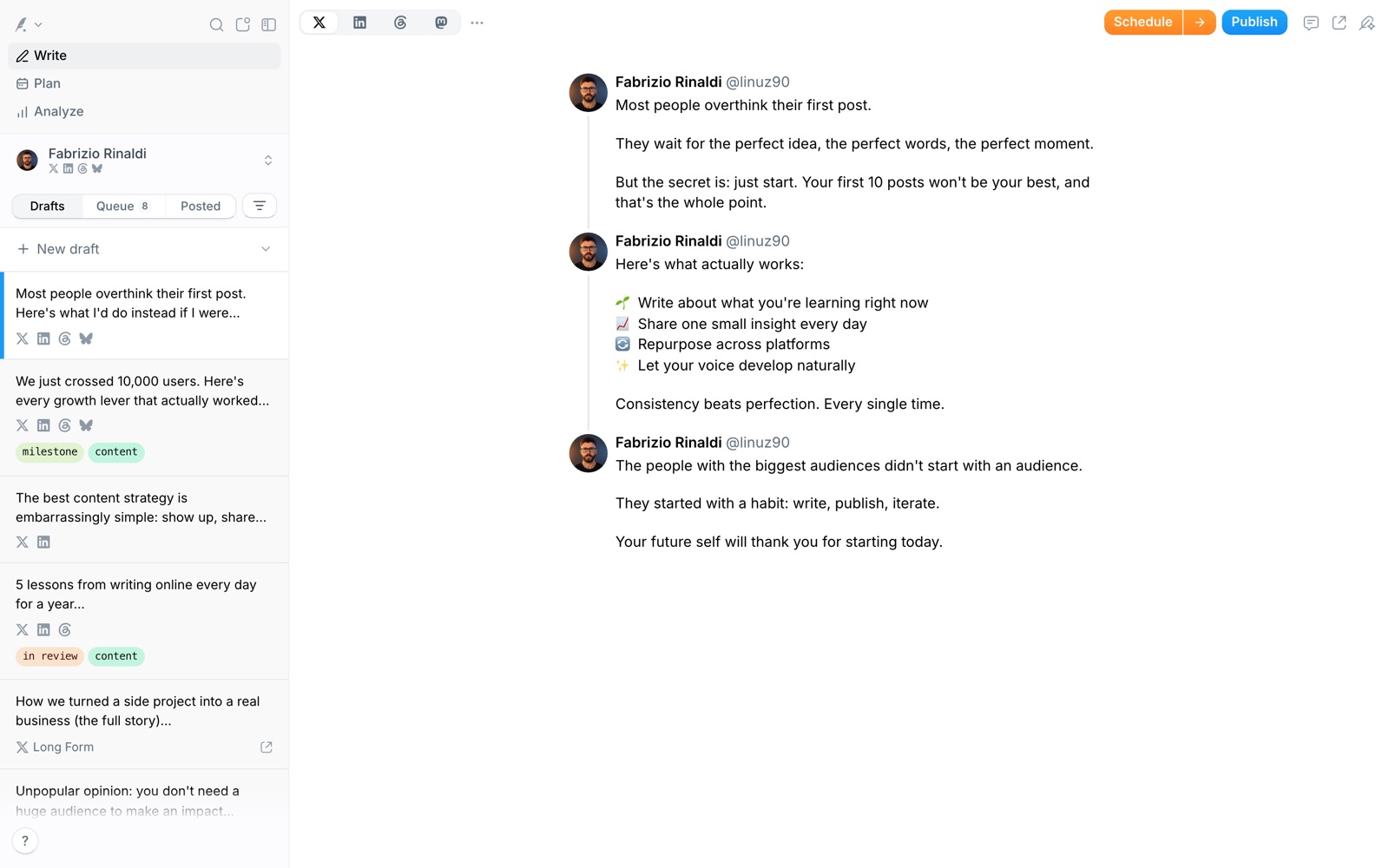Switch to the LinkedIn platform tab
Image resolution: width=1389 pixels, height=868 pixels.
coord(359,23)
